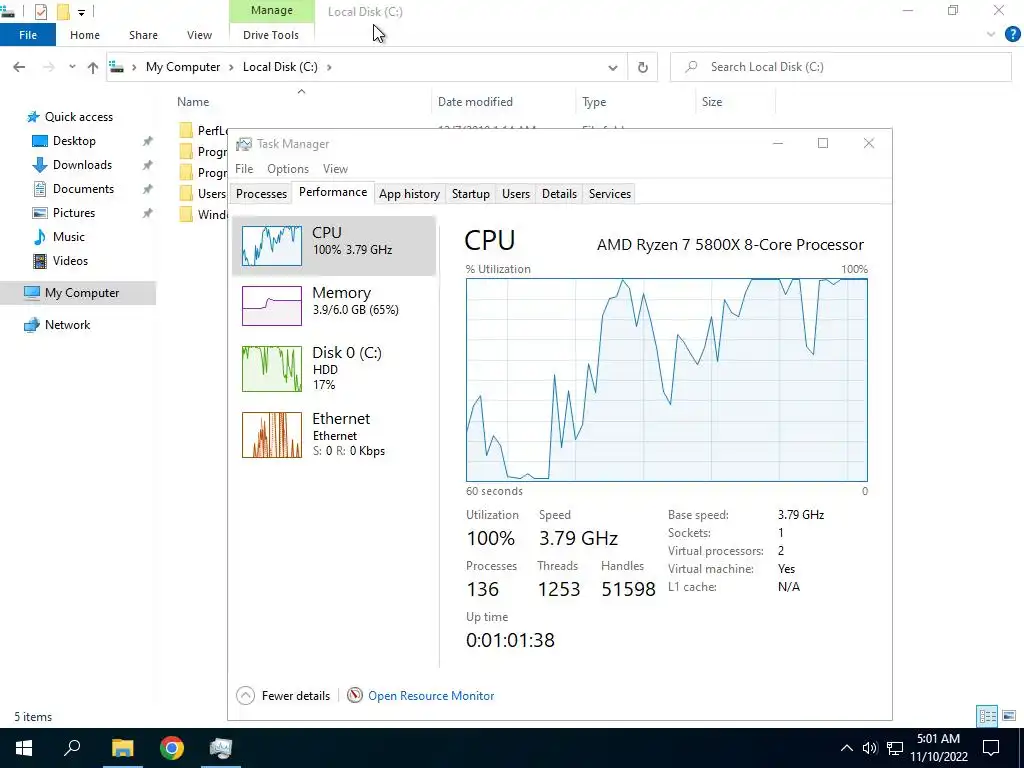The image size is (1024, 768).
Task: Open Task Manager View menu
Action: coord(335,168)
